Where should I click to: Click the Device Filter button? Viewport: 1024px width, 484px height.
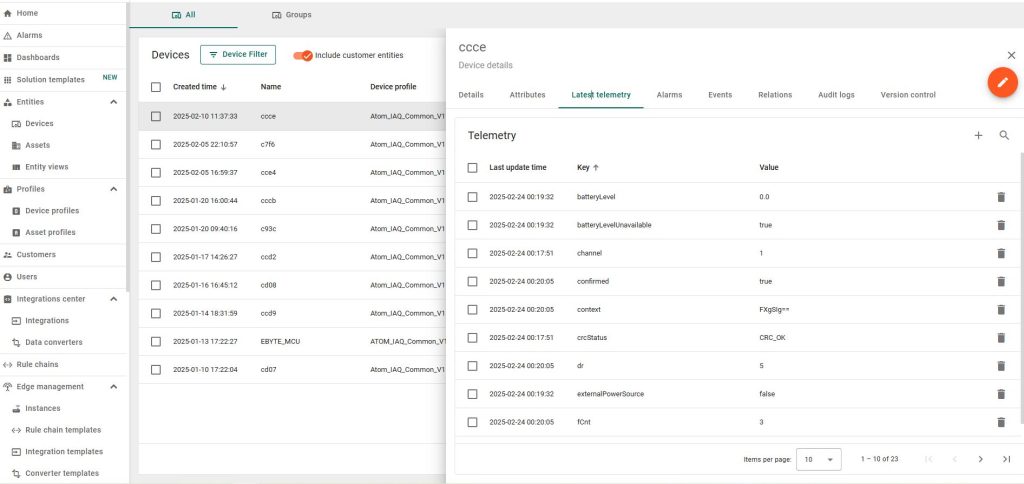pos(238,55)
